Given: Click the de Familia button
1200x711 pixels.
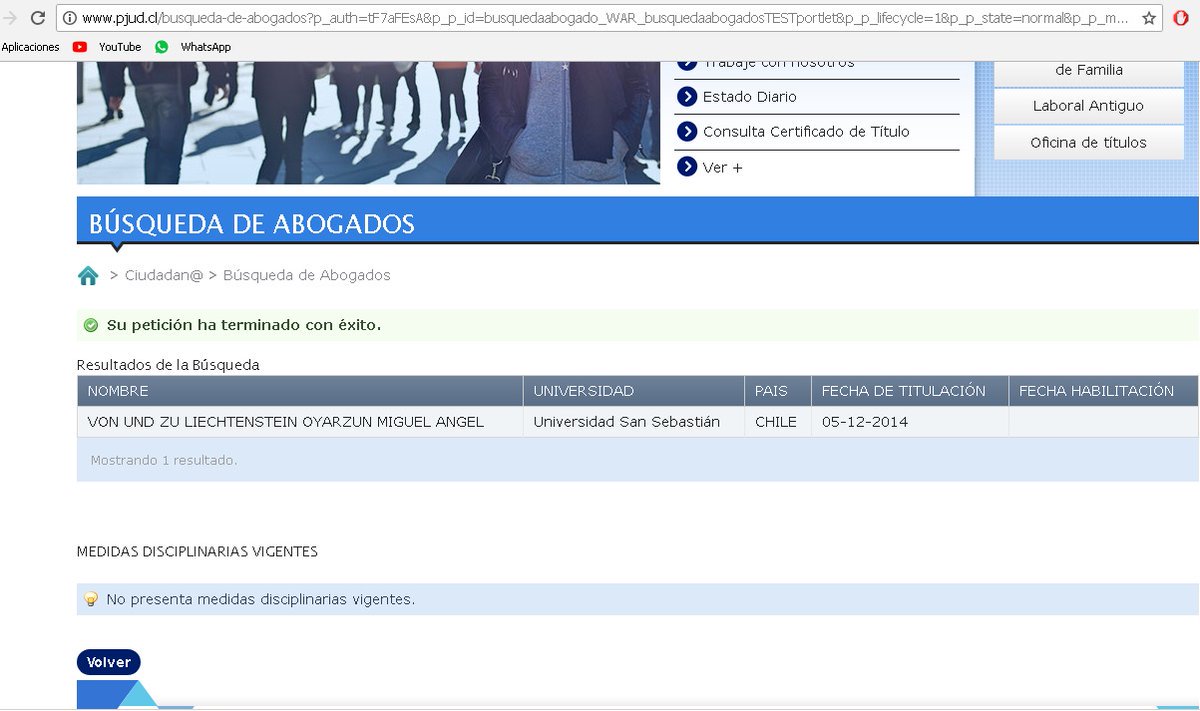Looking at the screenshot, I should click(1088, 72).
